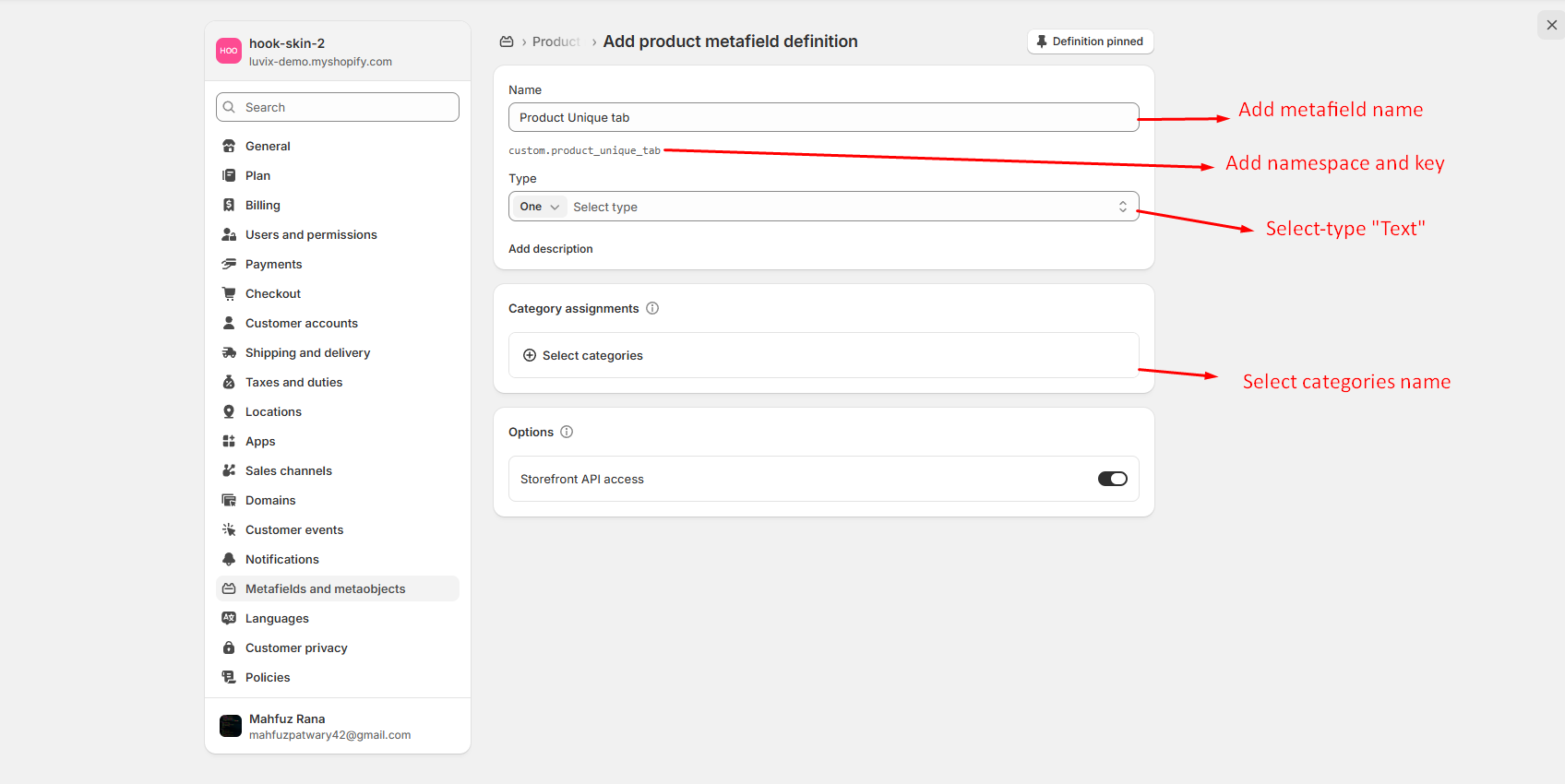Open Metafields and metaobjects settings

pyautogui.click(x=325, y=588)
